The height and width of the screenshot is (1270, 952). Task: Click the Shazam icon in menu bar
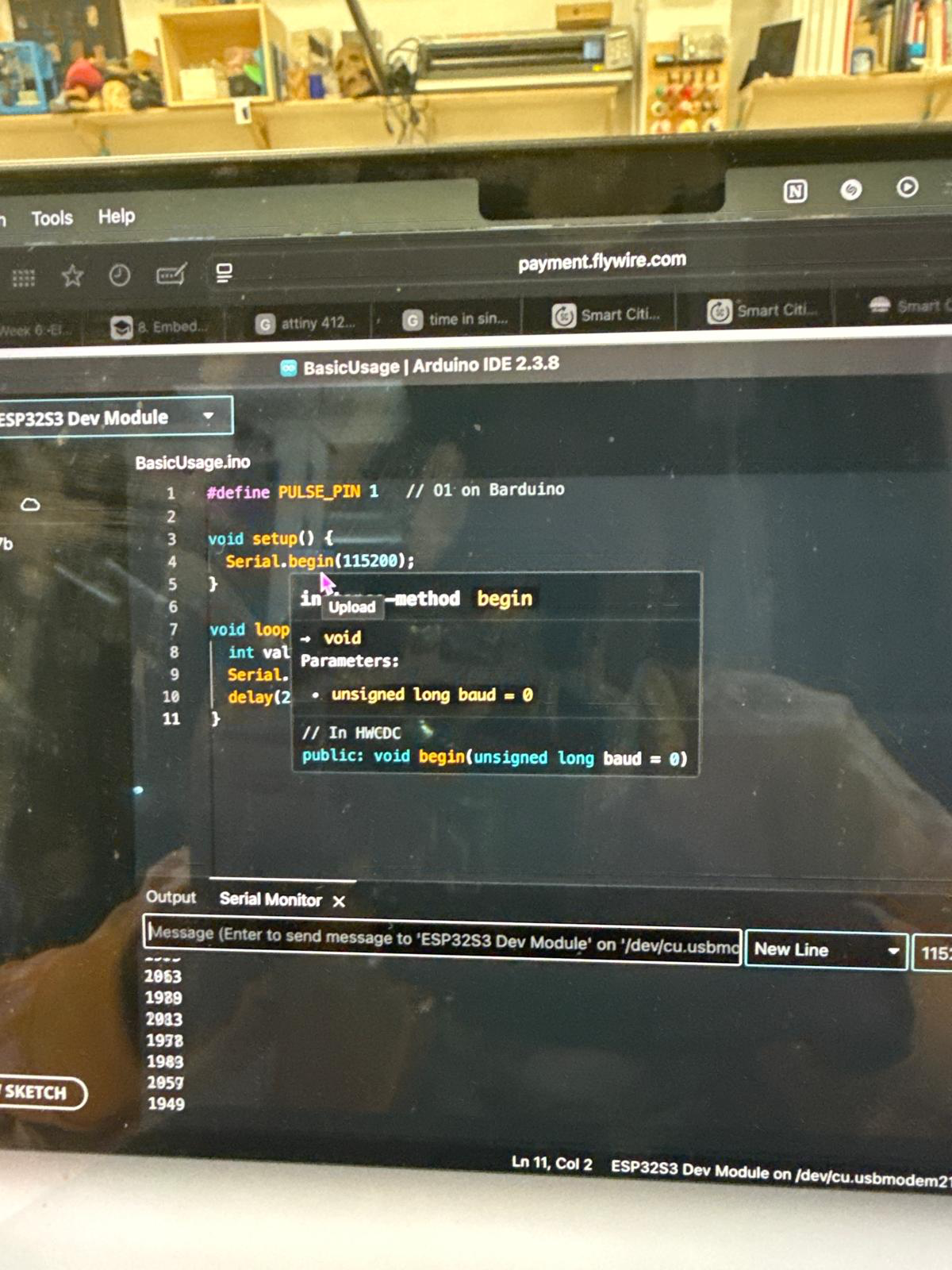851,189
